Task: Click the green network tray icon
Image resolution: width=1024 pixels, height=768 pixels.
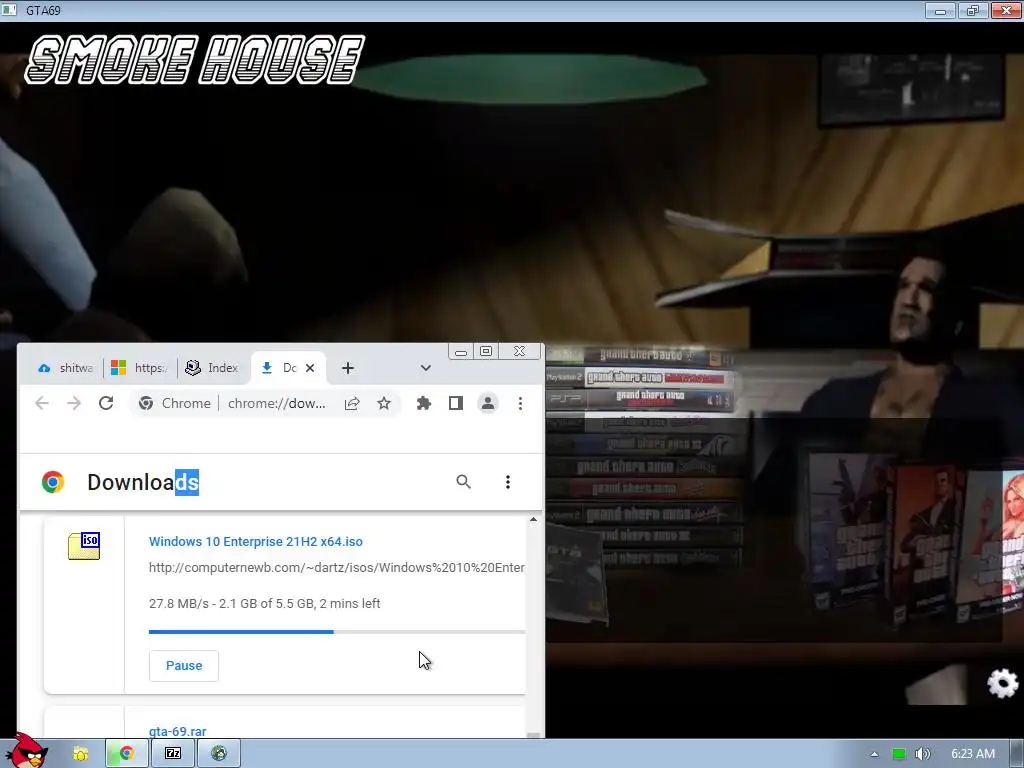Action: [899, 754]
